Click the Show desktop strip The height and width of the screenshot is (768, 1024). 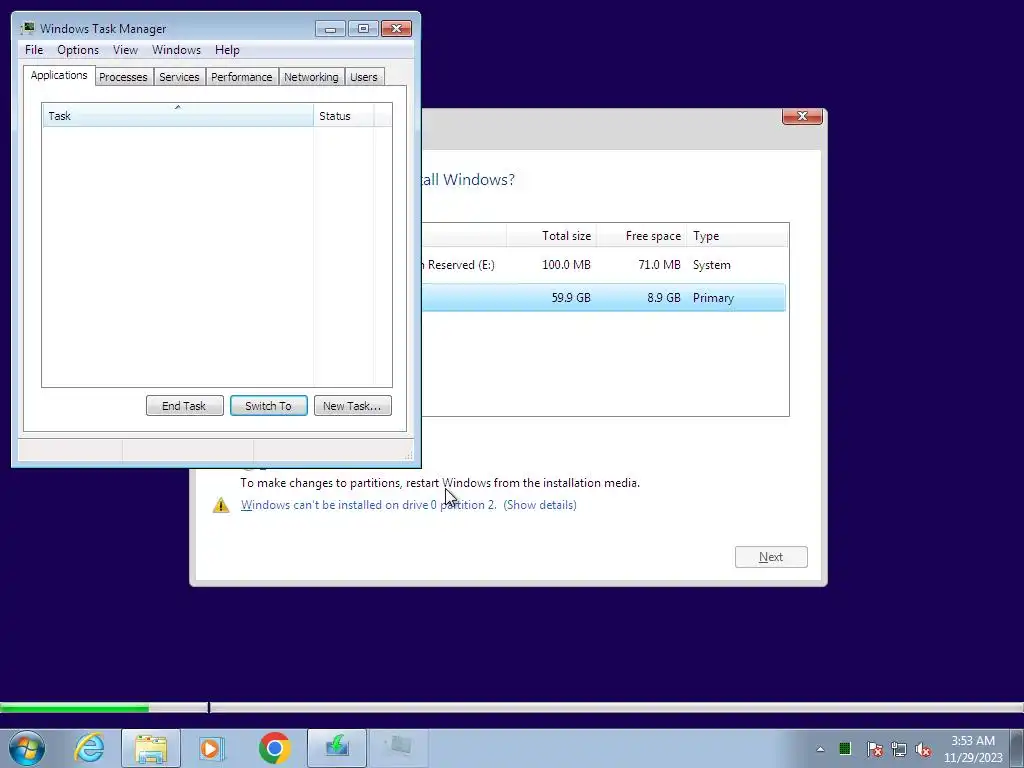click(x=1017, y=748)
